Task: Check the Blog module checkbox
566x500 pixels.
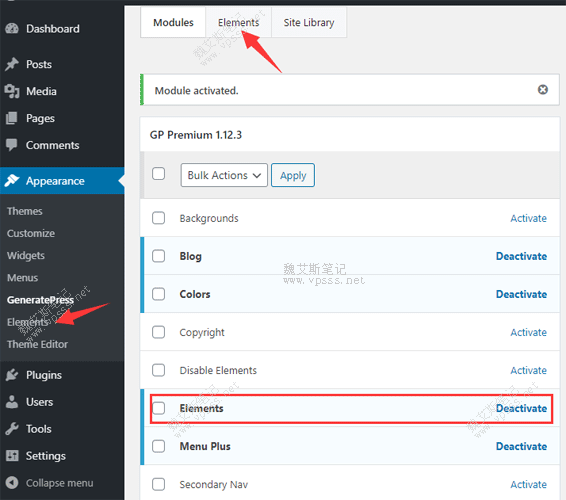Action: pos(158,256)
